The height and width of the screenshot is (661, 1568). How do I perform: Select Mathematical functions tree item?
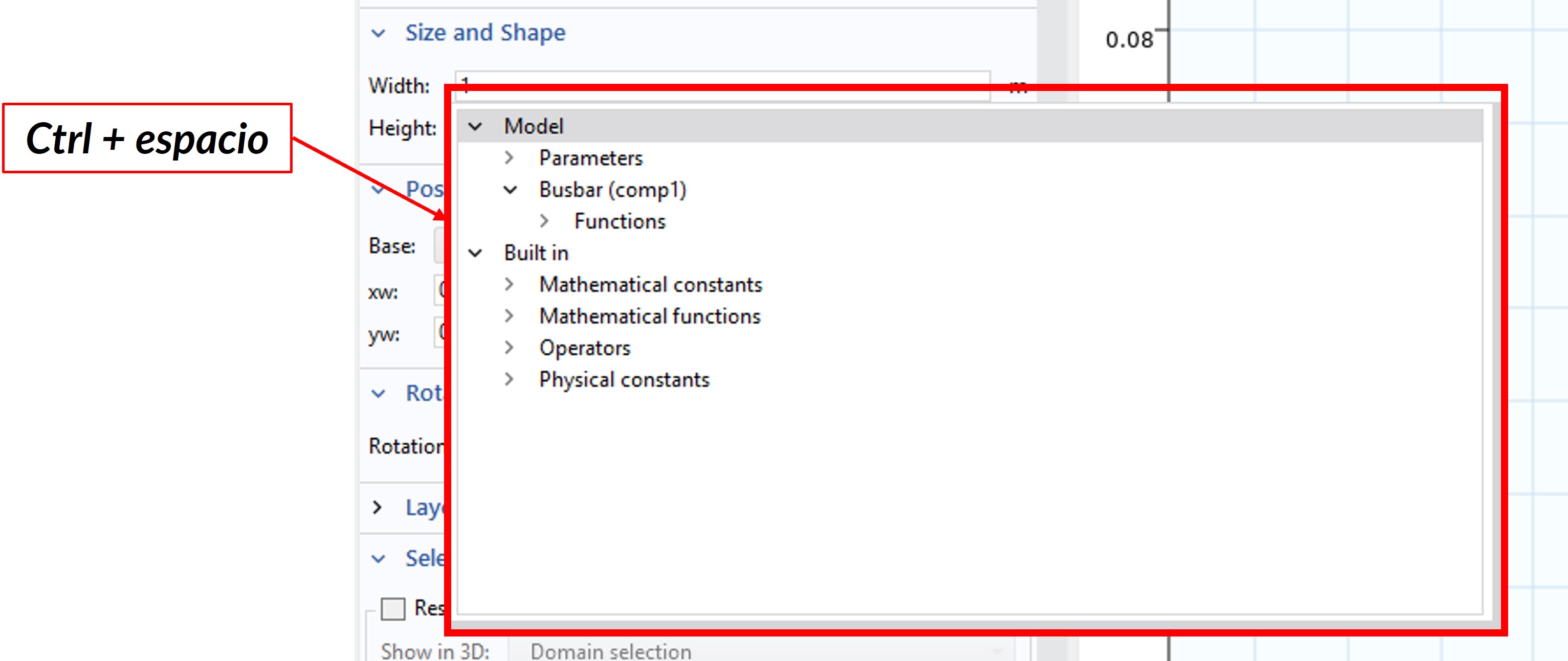click(650, 316)
